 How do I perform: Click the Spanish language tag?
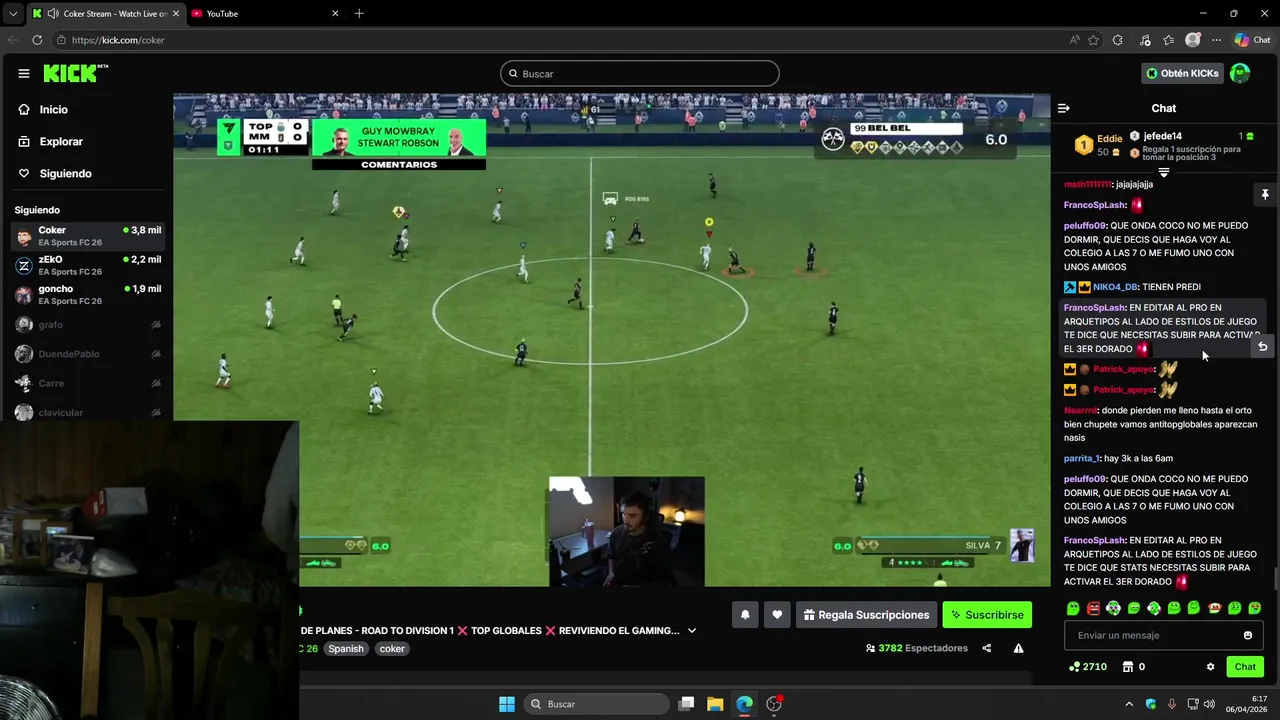click(x=346, y=648)
